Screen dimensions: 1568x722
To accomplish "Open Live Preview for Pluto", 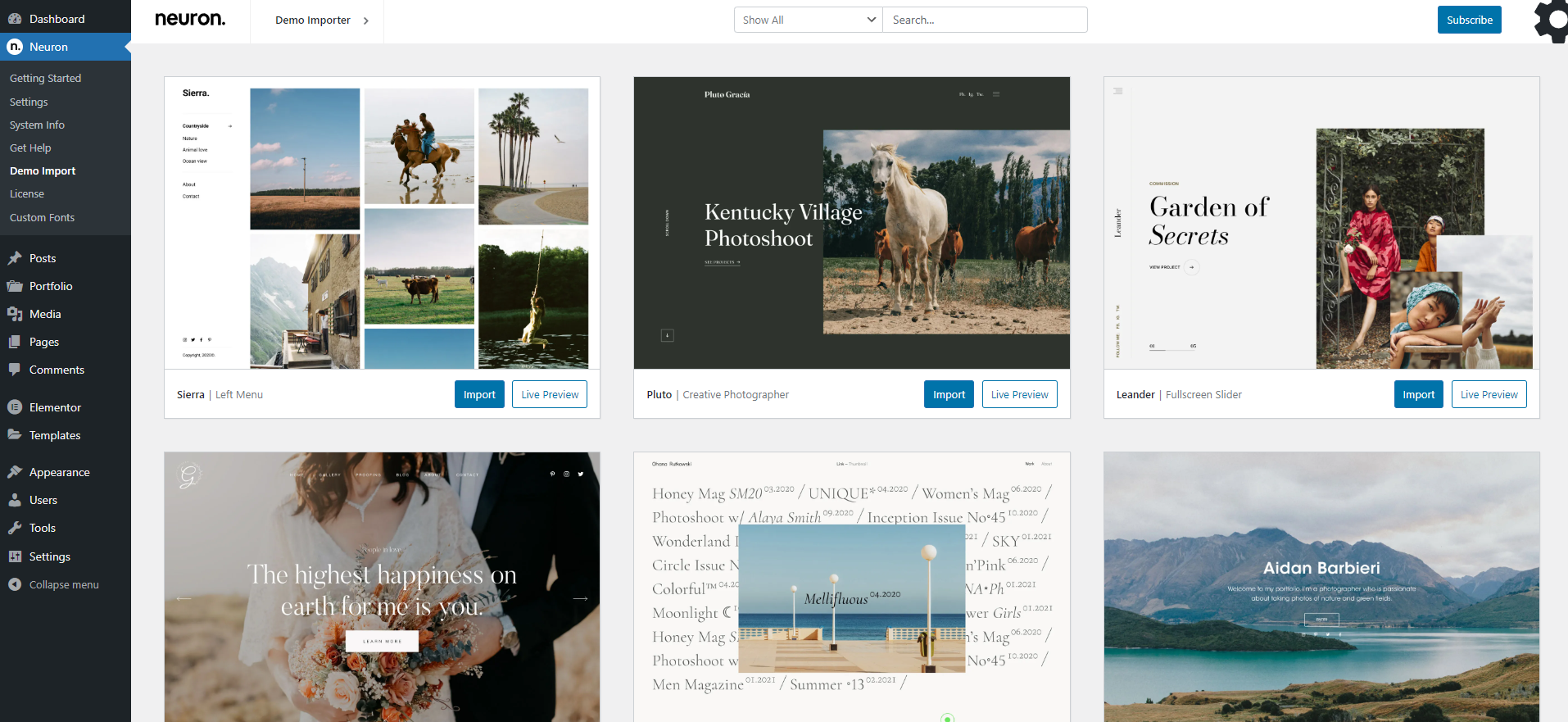I will pos(1019,394).
